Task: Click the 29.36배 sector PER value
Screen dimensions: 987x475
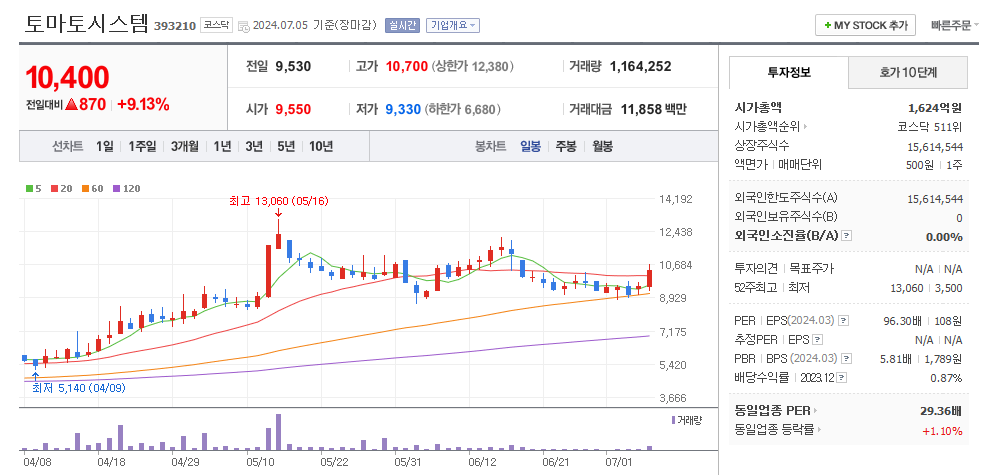Action: (x=941, y=411)
